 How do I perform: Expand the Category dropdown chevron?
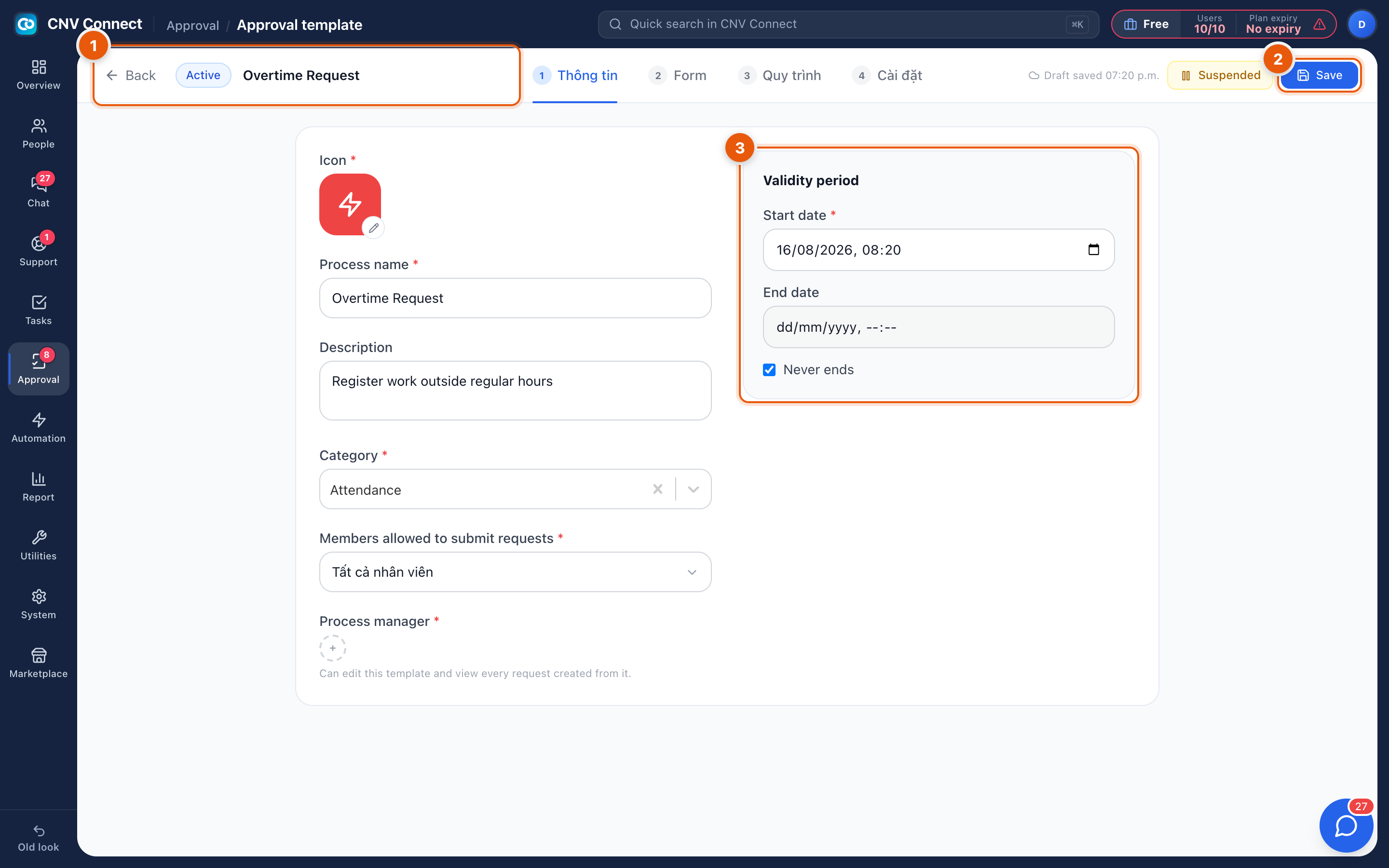click(694, 489)
